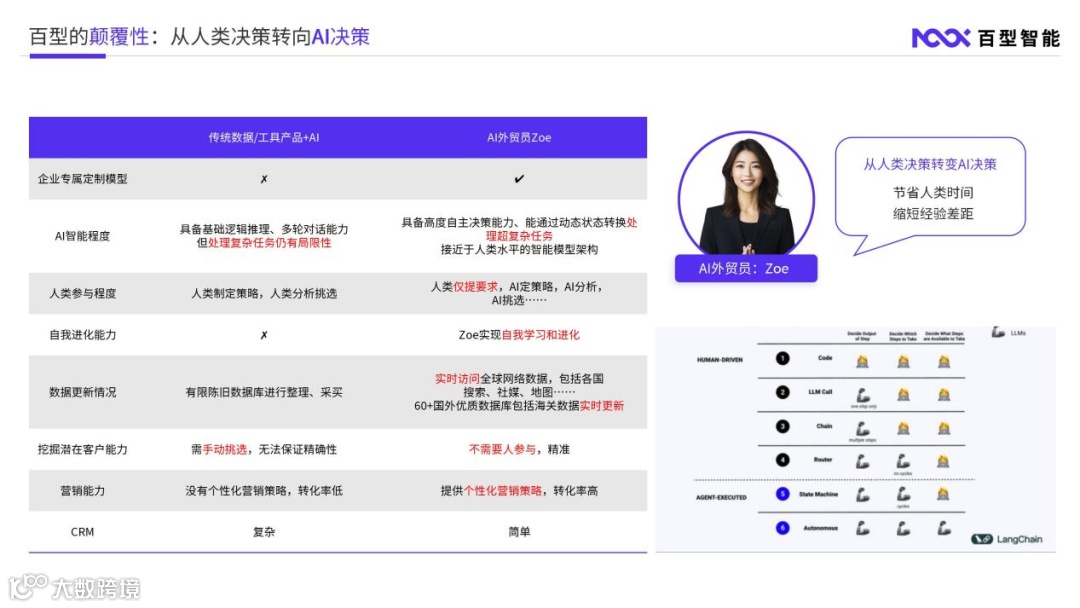The image size is (1080, 608).
Task: Click the LangChain logo in the diagram
Action: pos(1007,539)
